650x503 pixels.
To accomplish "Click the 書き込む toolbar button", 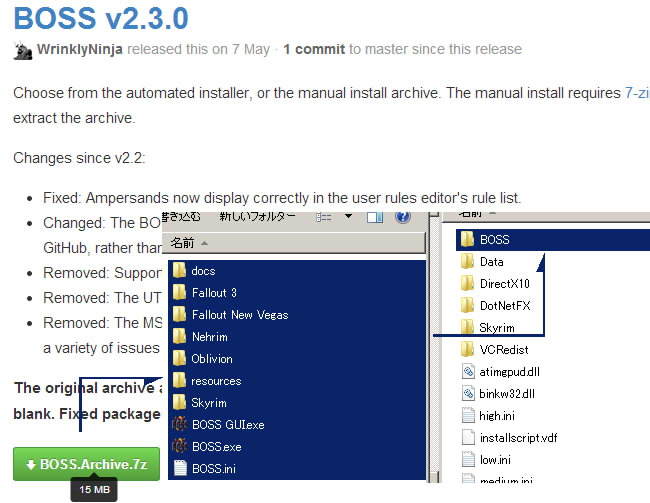I will [x=181, y=216].
